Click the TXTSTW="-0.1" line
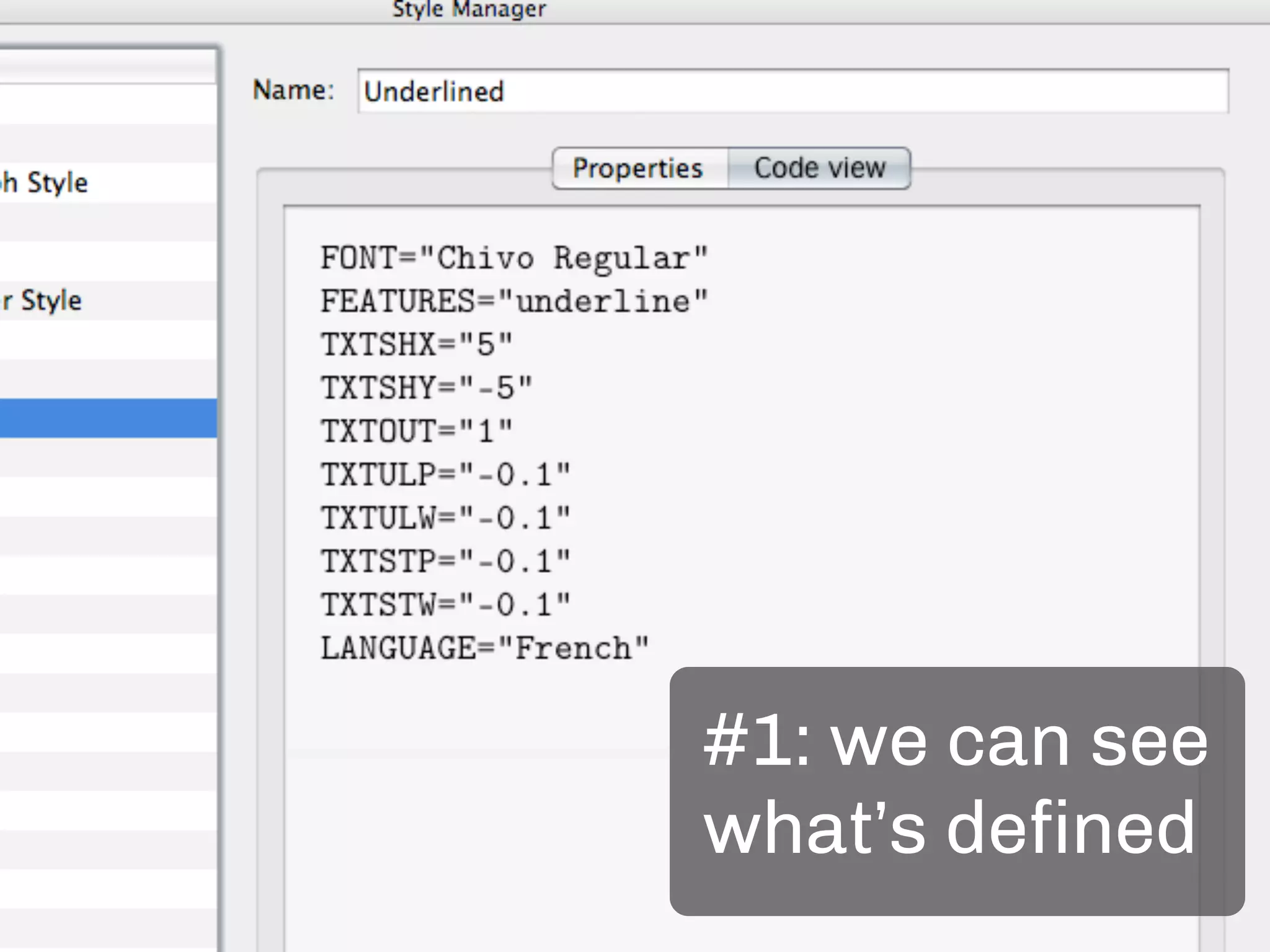Screen dimensions: 1270x952 445,605
